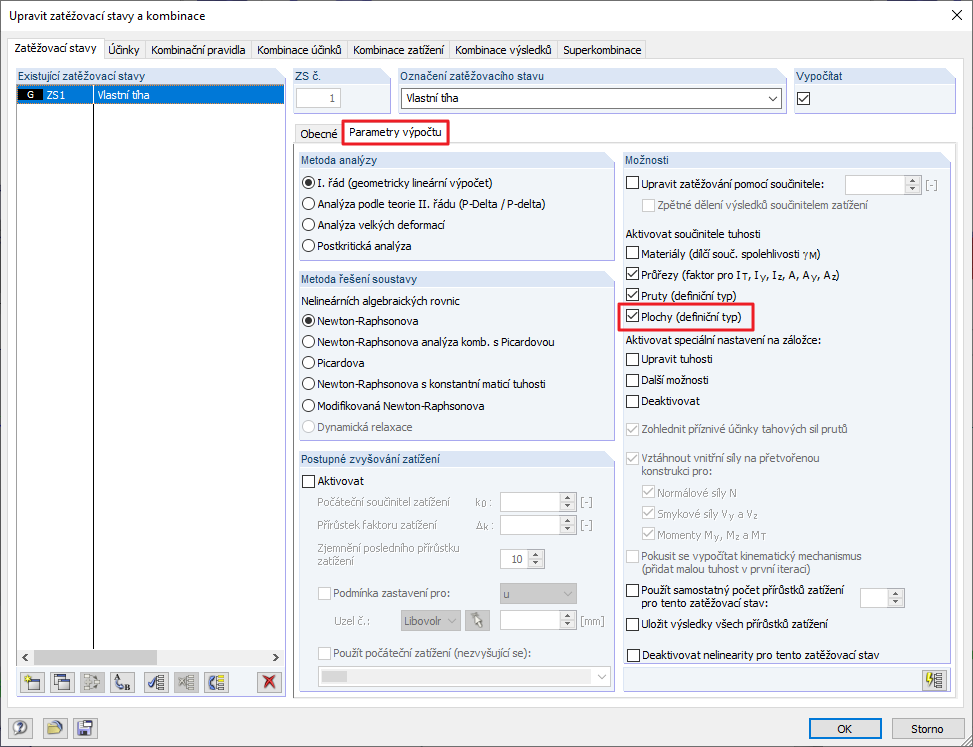Copy the selected load case ZS1
The image size is (973, 747).
pos(62,682)
